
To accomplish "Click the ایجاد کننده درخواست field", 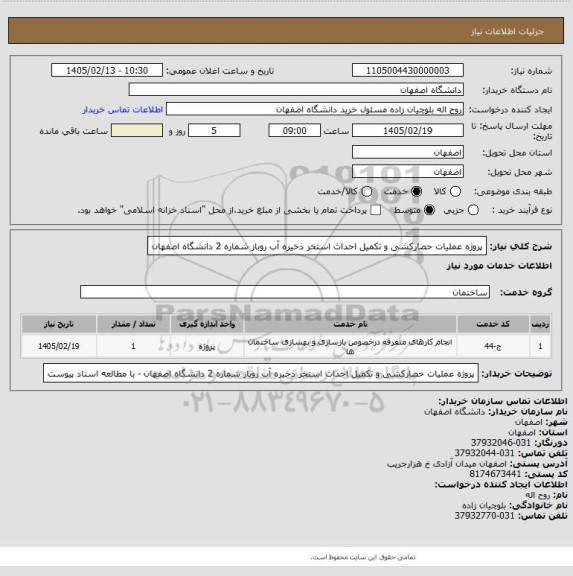I will coord(315,109).
